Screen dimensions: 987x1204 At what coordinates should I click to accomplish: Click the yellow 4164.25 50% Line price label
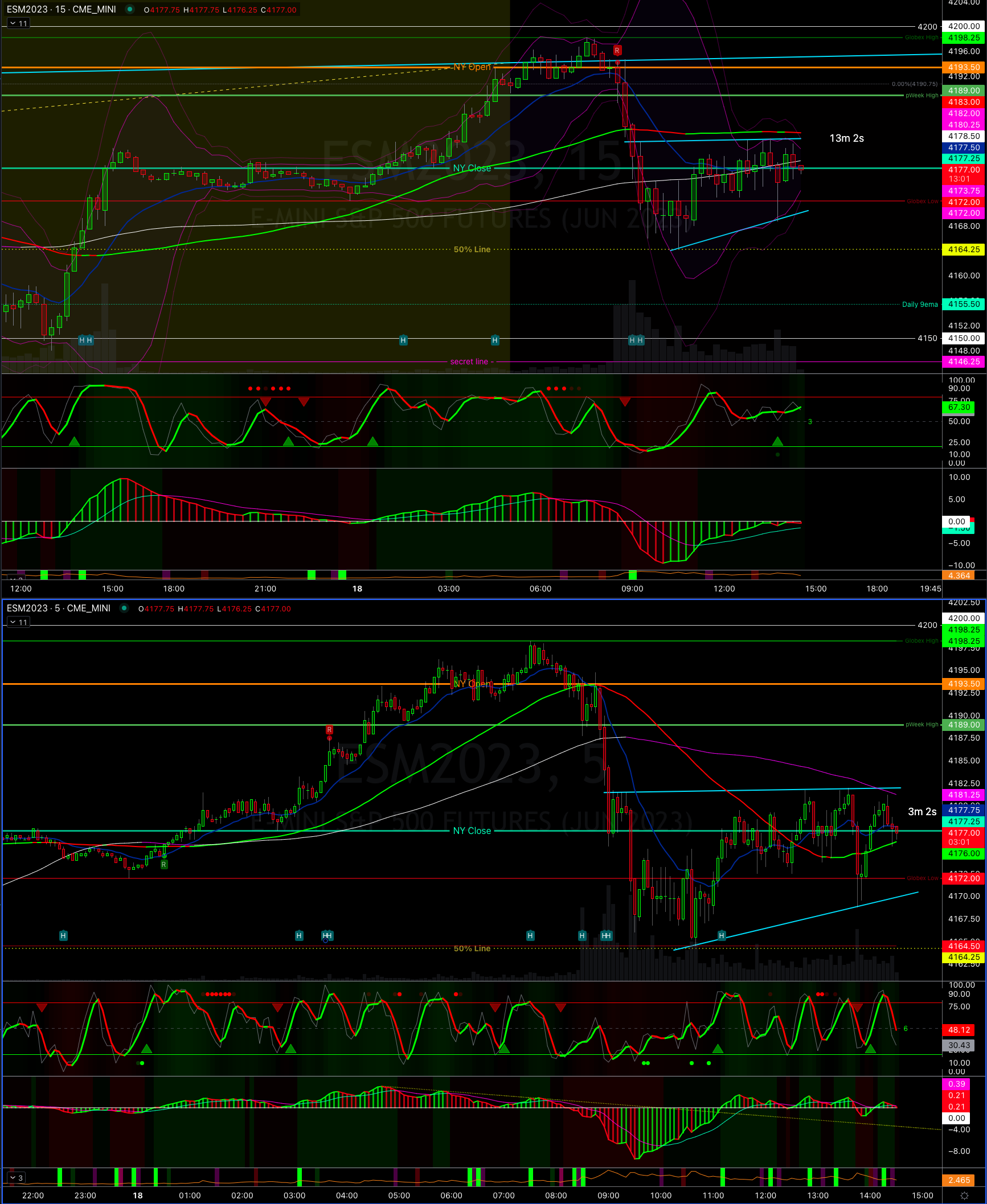tap(964, 249)
